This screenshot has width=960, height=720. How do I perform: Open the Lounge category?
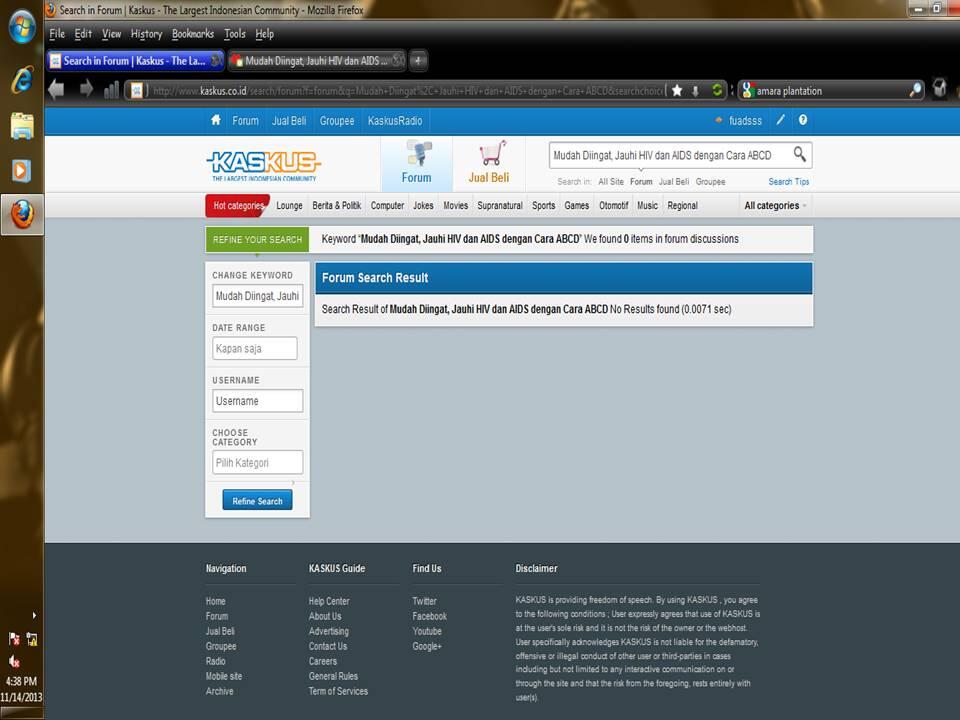coord(289,206)
